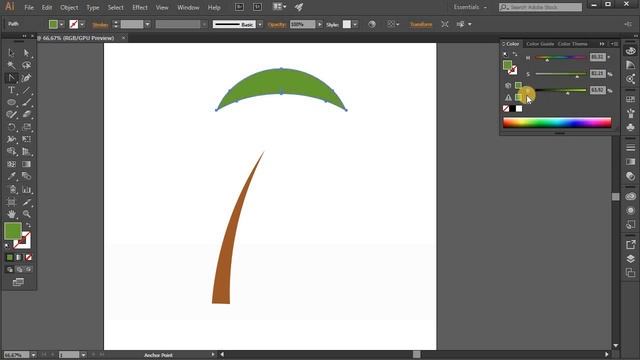Click the Stroke label link
640x360 pixels.
point(100,24)
